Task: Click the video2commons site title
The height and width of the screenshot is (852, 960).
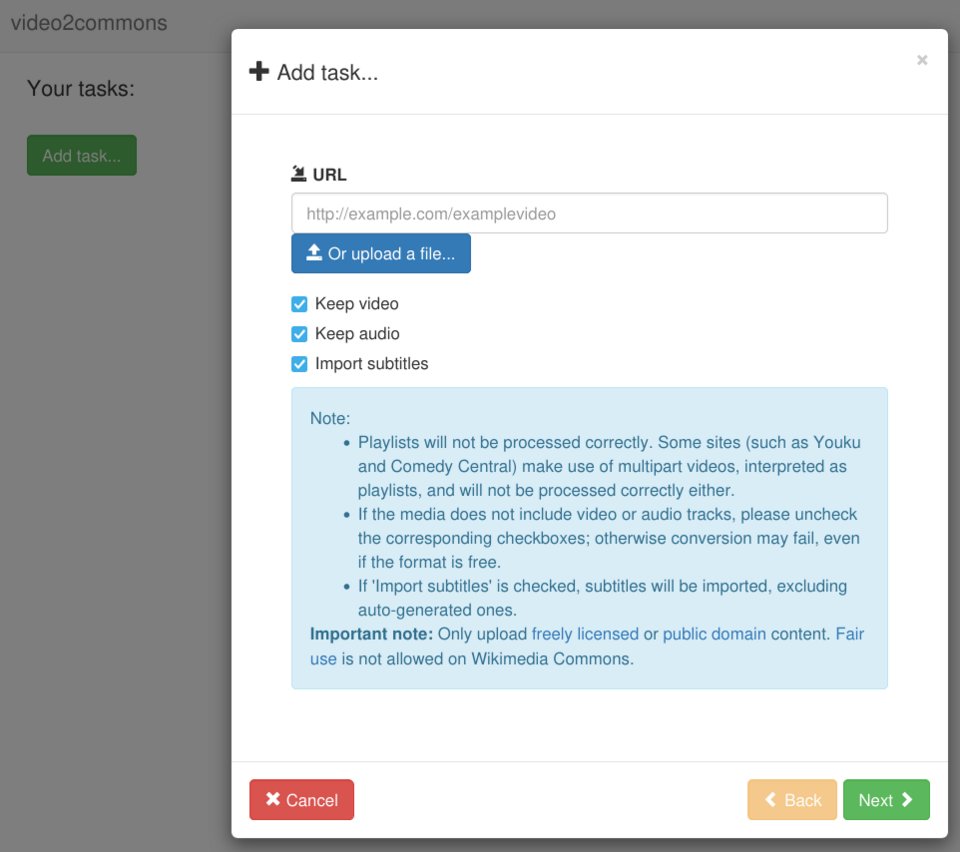Action: [89, 23]
